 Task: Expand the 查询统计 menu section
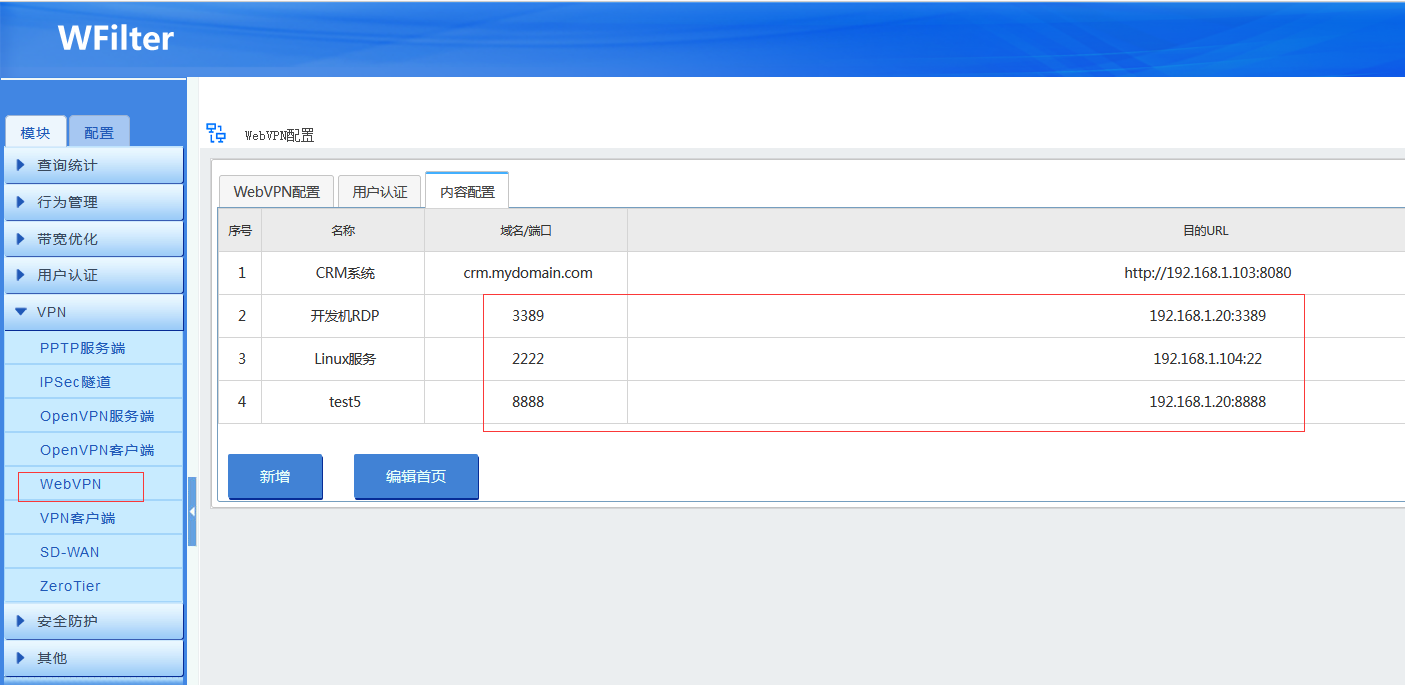pyautogui.click(x=93, y=165)
